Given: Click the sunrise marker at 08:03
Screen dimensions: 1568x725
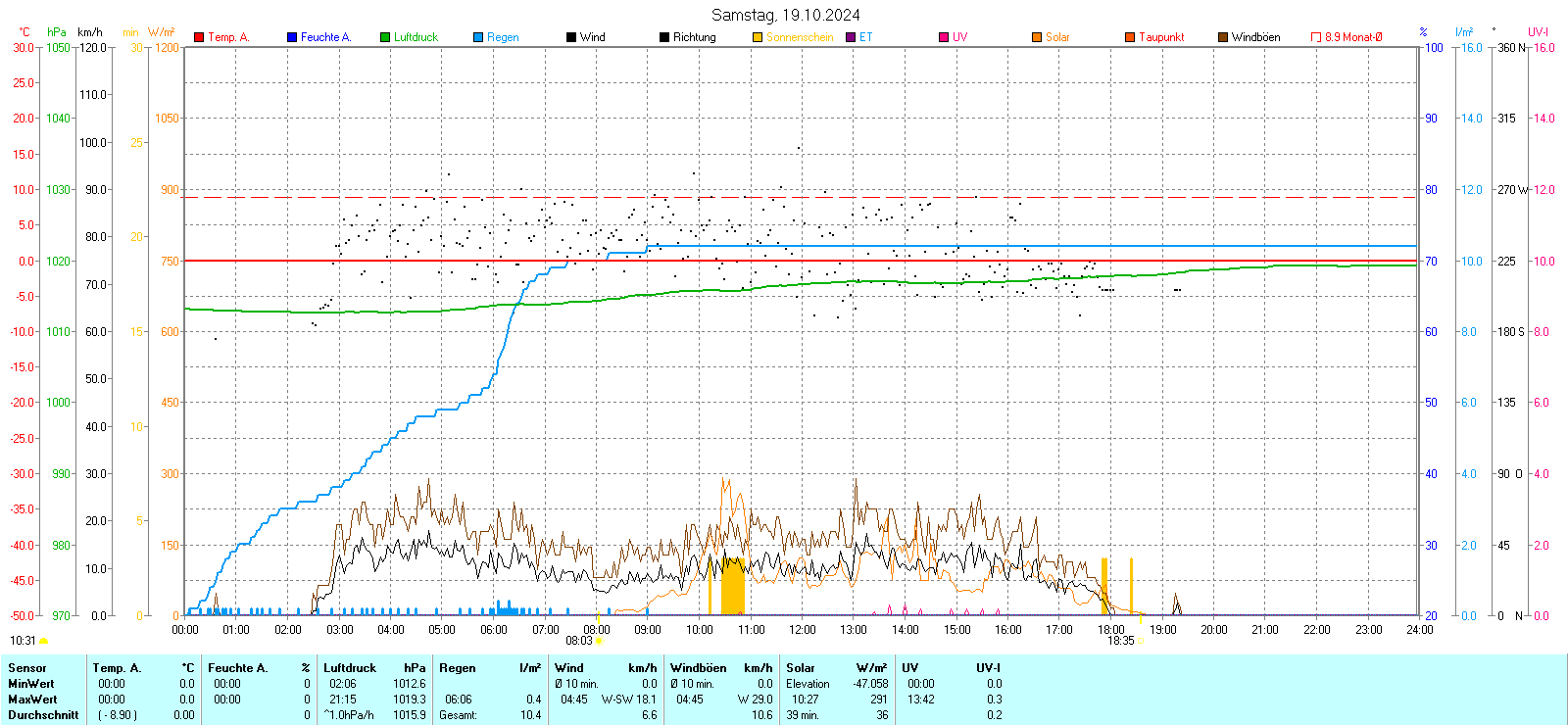Looking at the screenshot, I should [599, 641].
